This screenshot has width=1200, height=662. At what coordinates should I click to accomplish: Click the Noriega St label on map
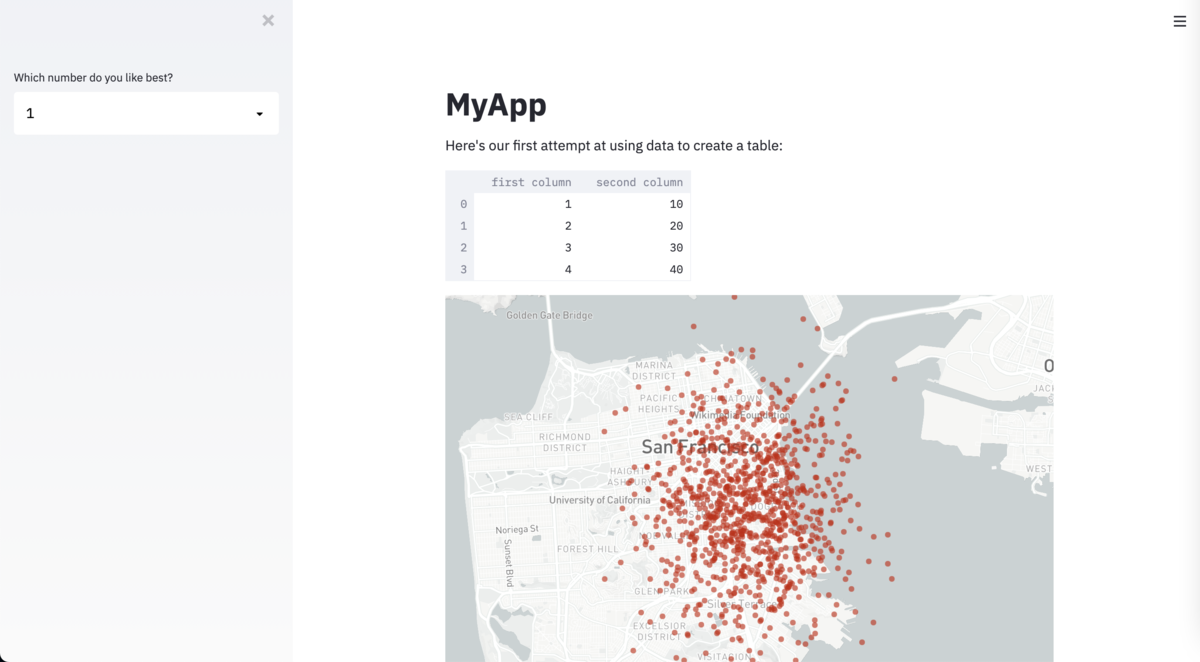tap(517, 529)
